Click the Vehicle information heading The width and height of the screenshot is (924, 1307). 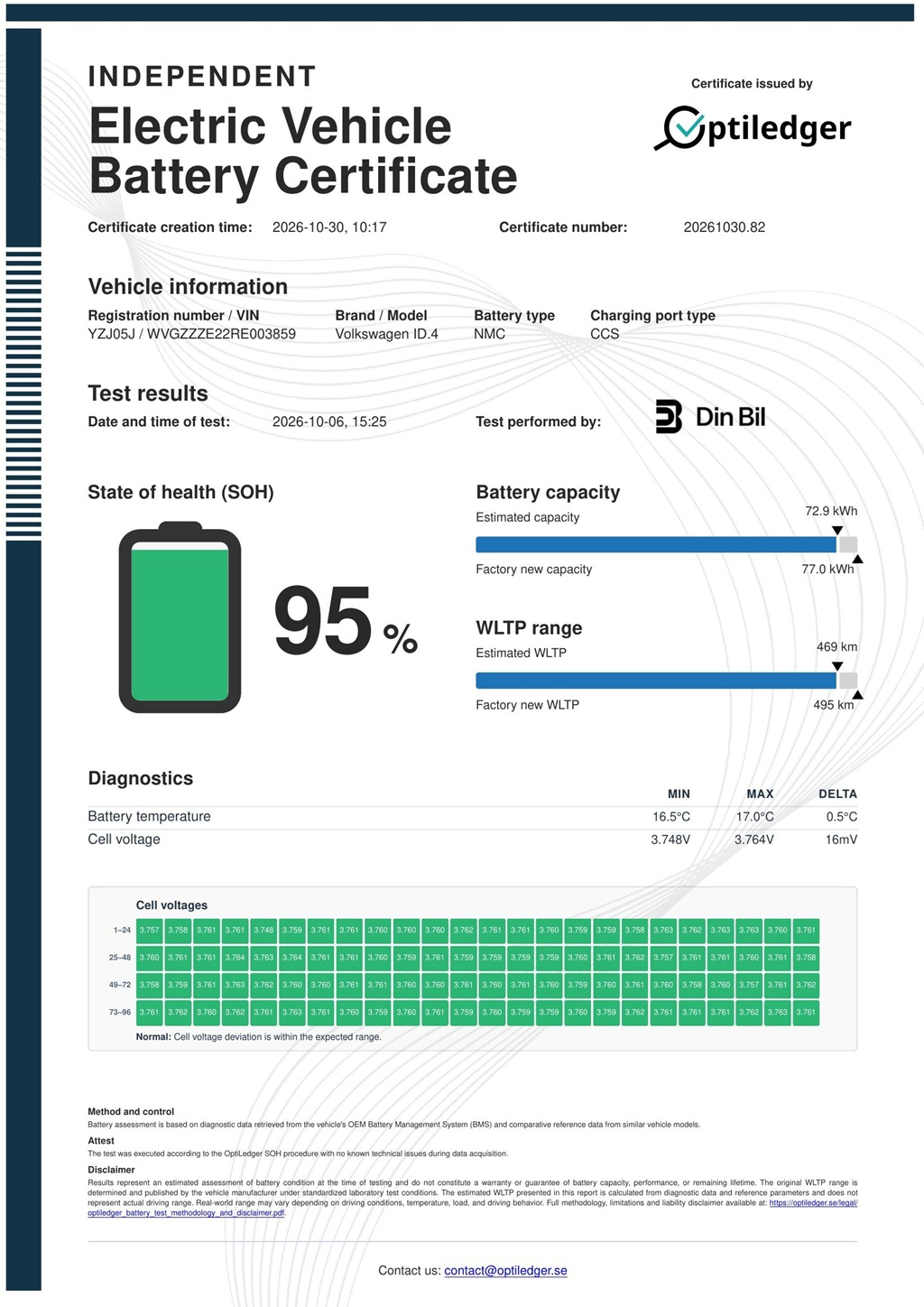pos(188,287)
